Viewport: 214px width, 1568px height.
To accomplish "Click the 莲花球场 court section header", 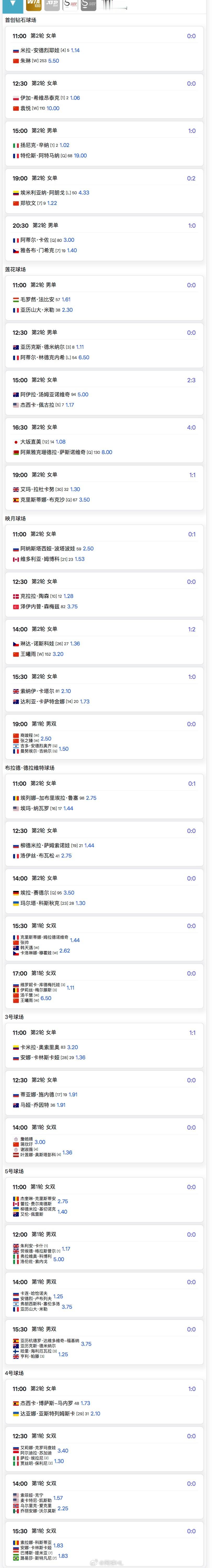I will click(16, 269).
